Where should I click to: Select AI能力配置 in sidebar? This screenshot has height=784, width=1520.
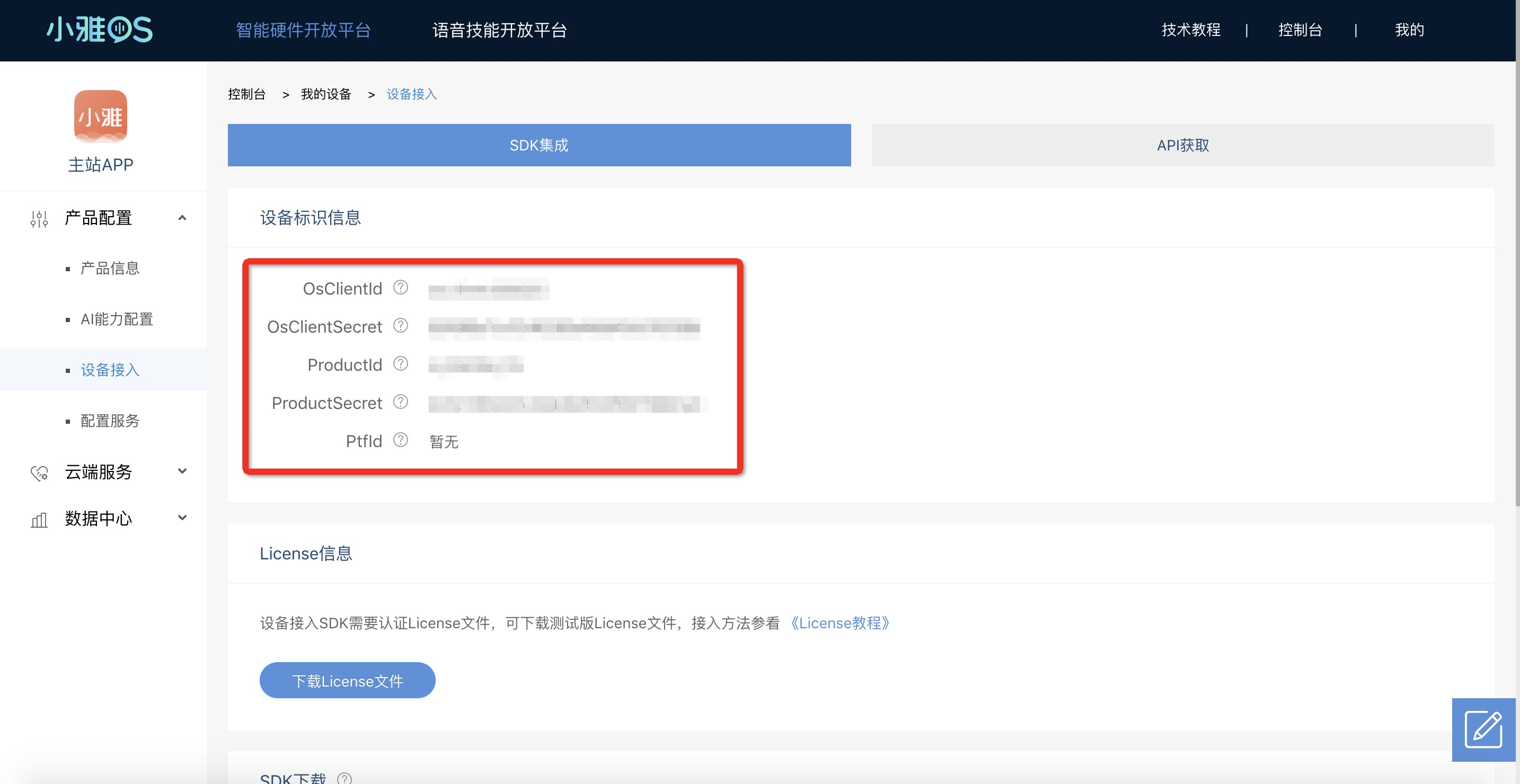[x=117, y=319]
